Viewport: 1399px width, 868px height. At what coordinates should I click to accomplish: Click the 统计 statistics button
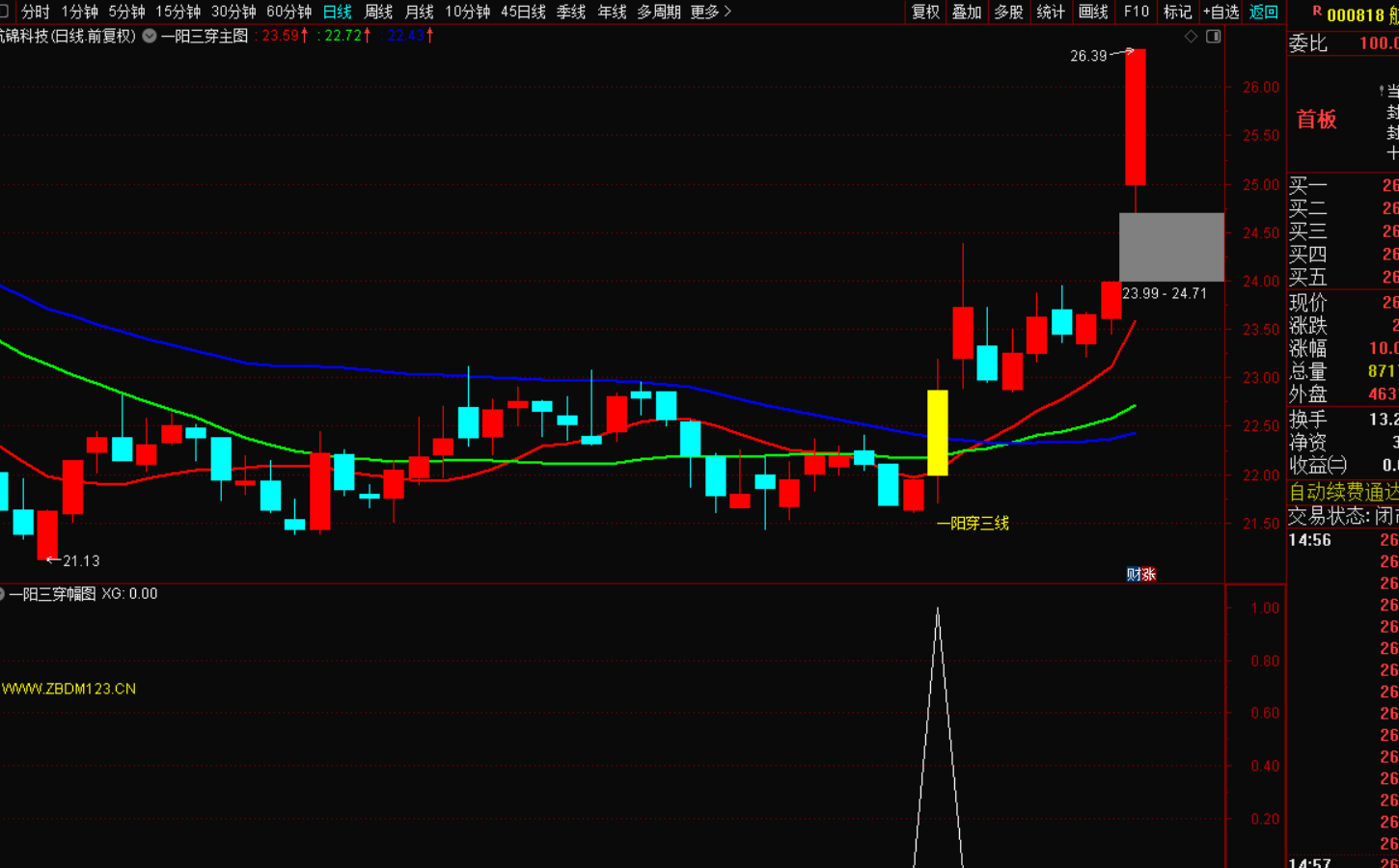[1051, 12]
